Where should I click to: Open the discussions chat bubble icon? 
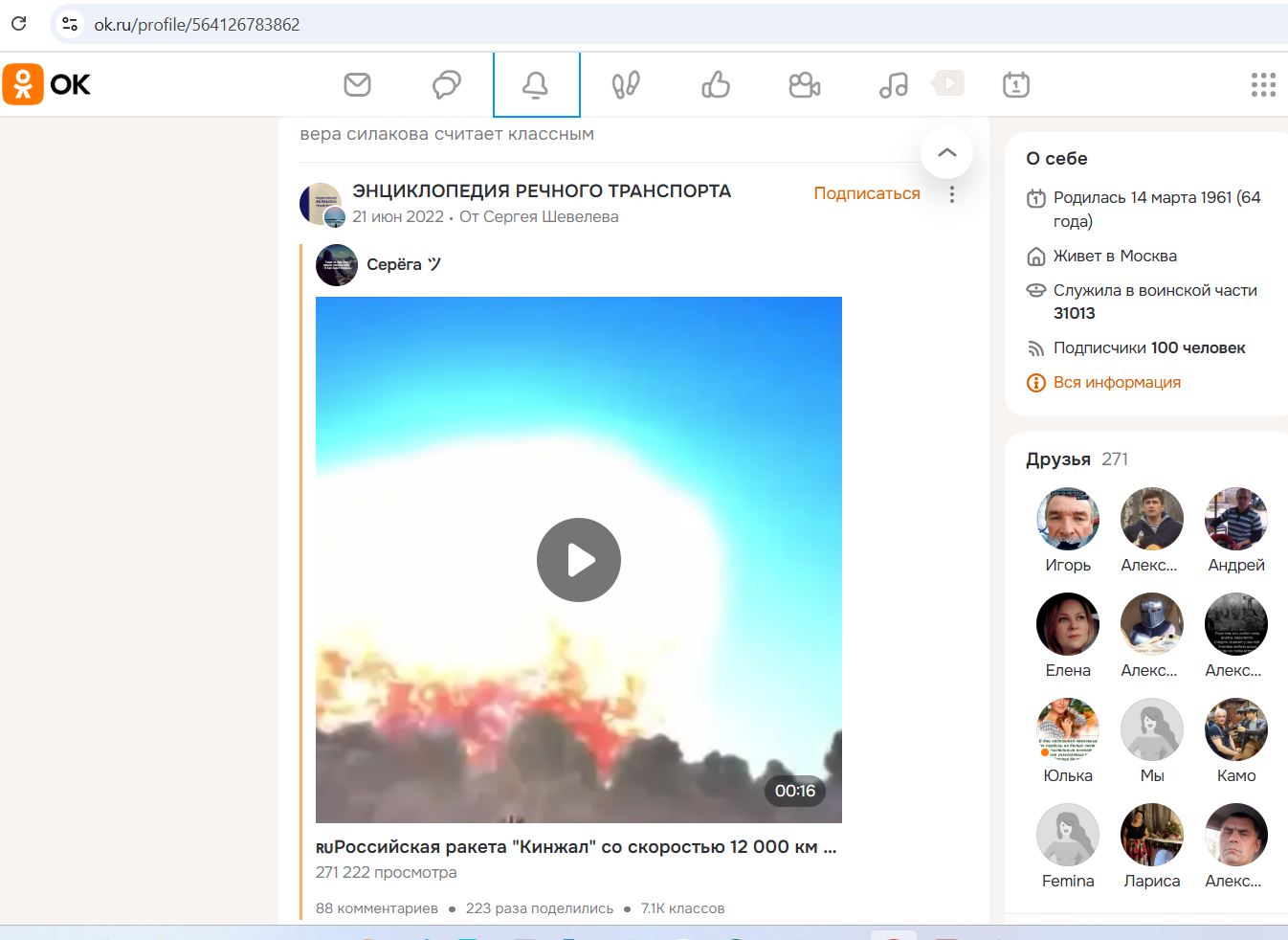[446, 85]
